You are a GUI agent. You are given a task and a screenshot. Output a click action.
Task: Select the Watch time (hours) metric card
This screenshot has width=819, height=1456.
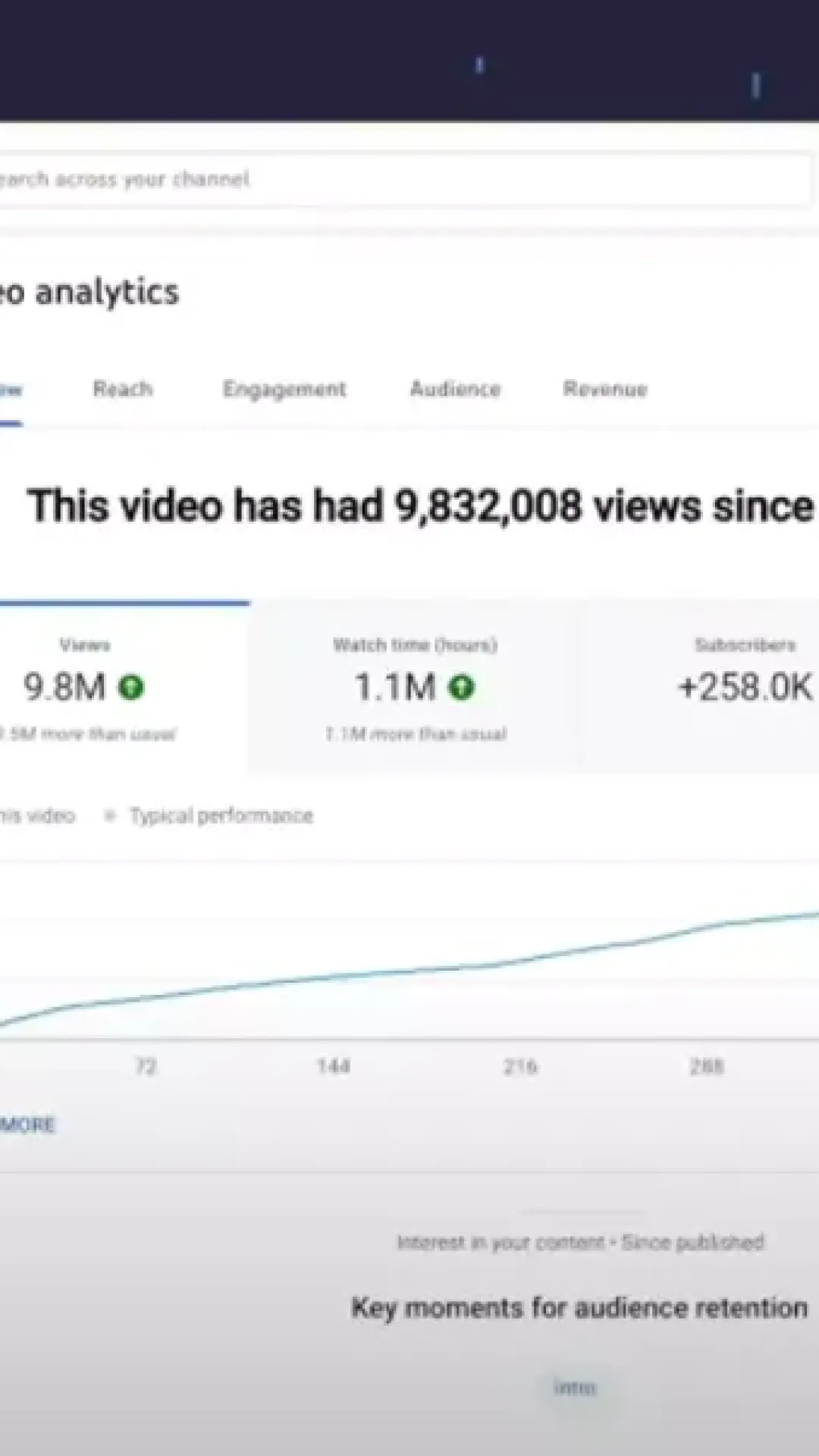(415, 688)
